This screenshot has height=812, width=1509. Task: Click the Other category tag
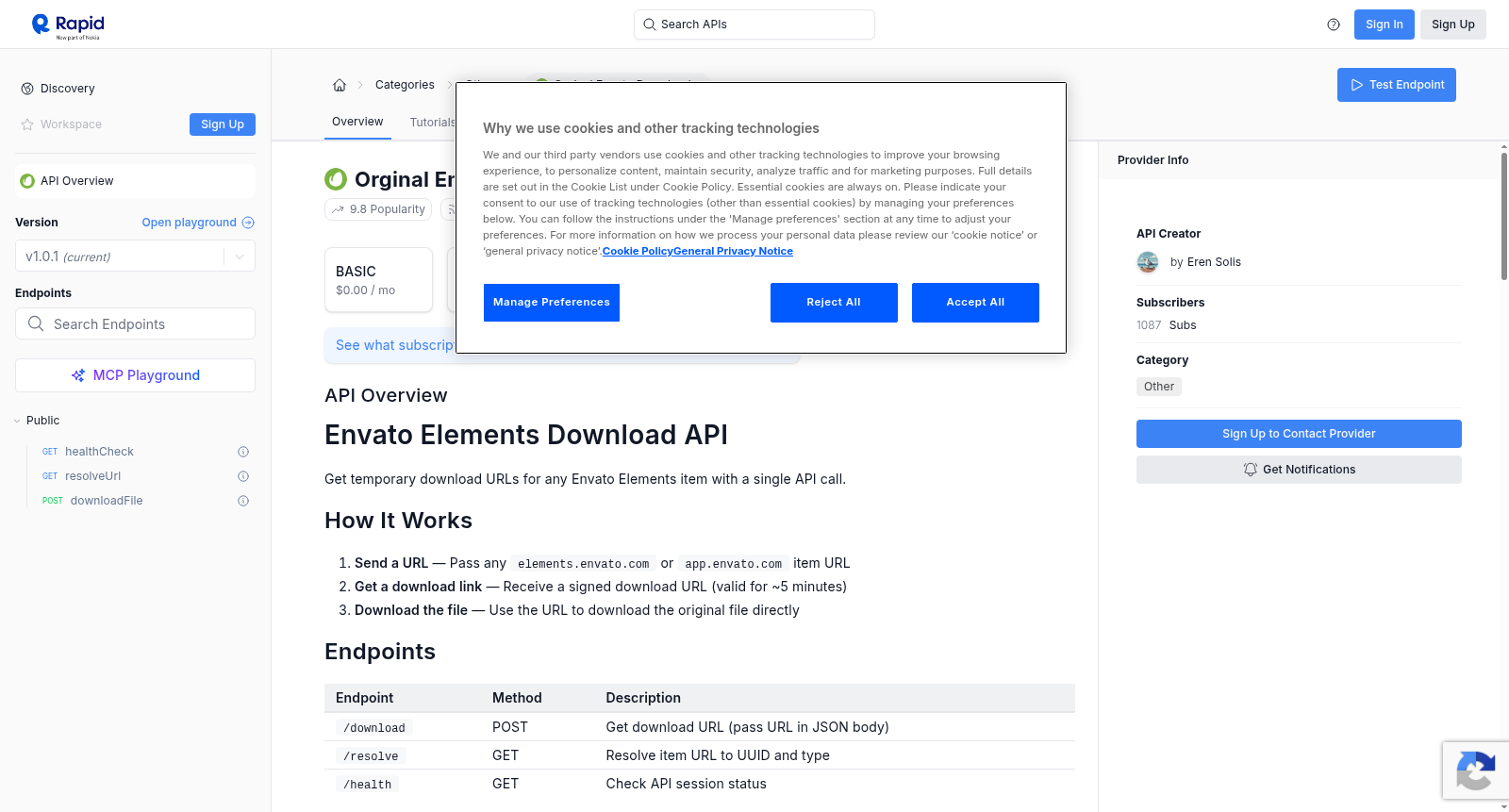click(x=1159, y=387)
